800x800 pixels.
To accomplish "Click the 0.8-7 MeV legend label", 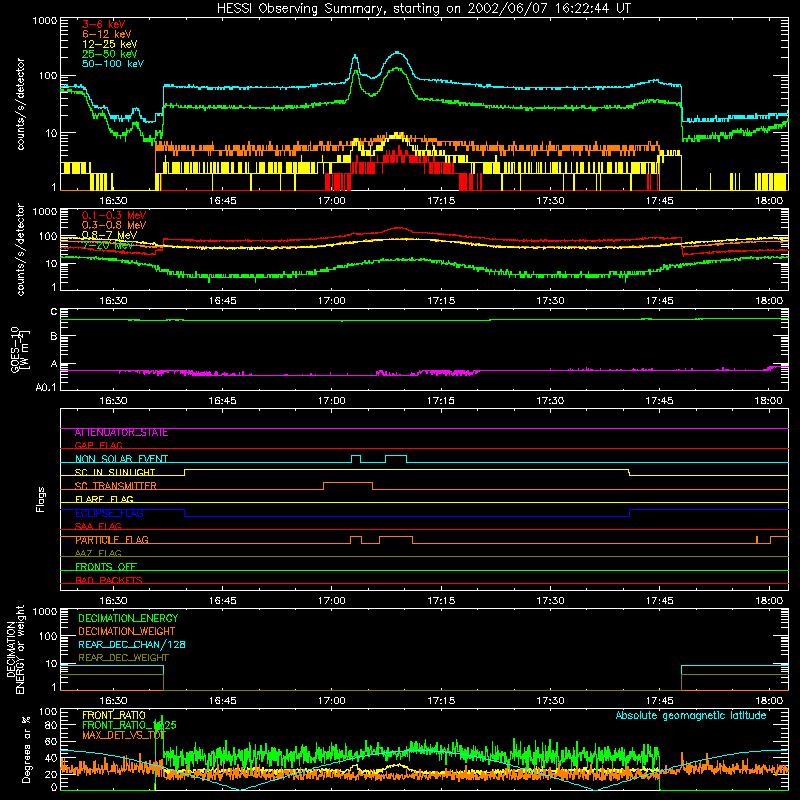I will [109, 235].
